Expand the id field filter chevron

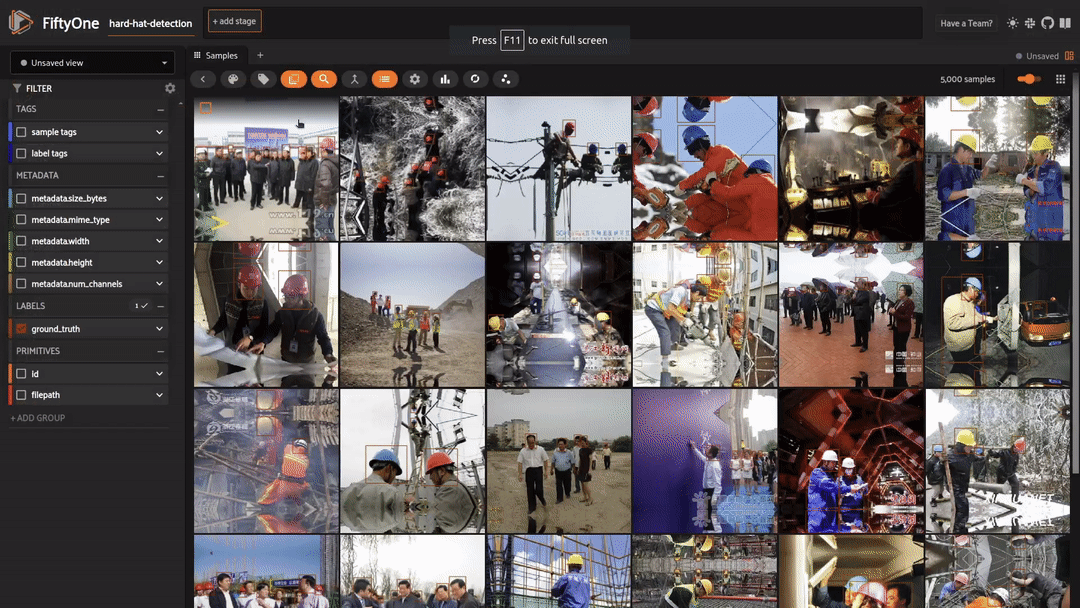click(159, 374)
